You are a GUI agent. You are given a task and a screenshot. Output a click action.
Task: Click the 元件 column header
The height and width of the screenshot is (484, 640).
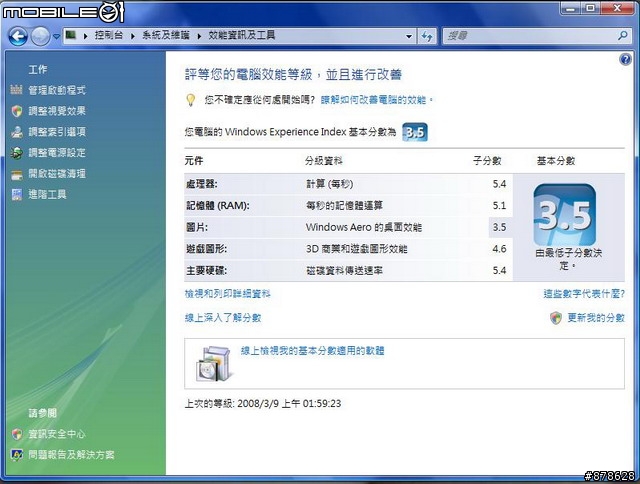194,161
